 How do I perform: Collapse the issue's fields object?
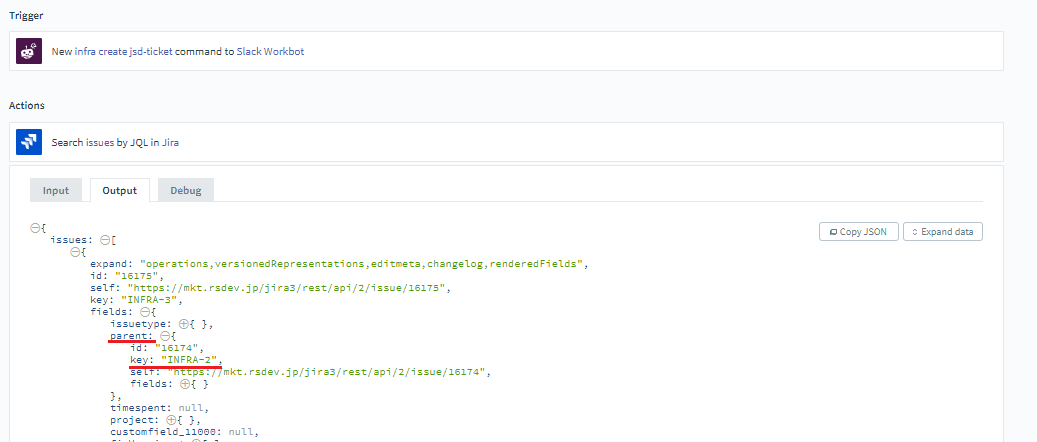[x=145, y=312]
